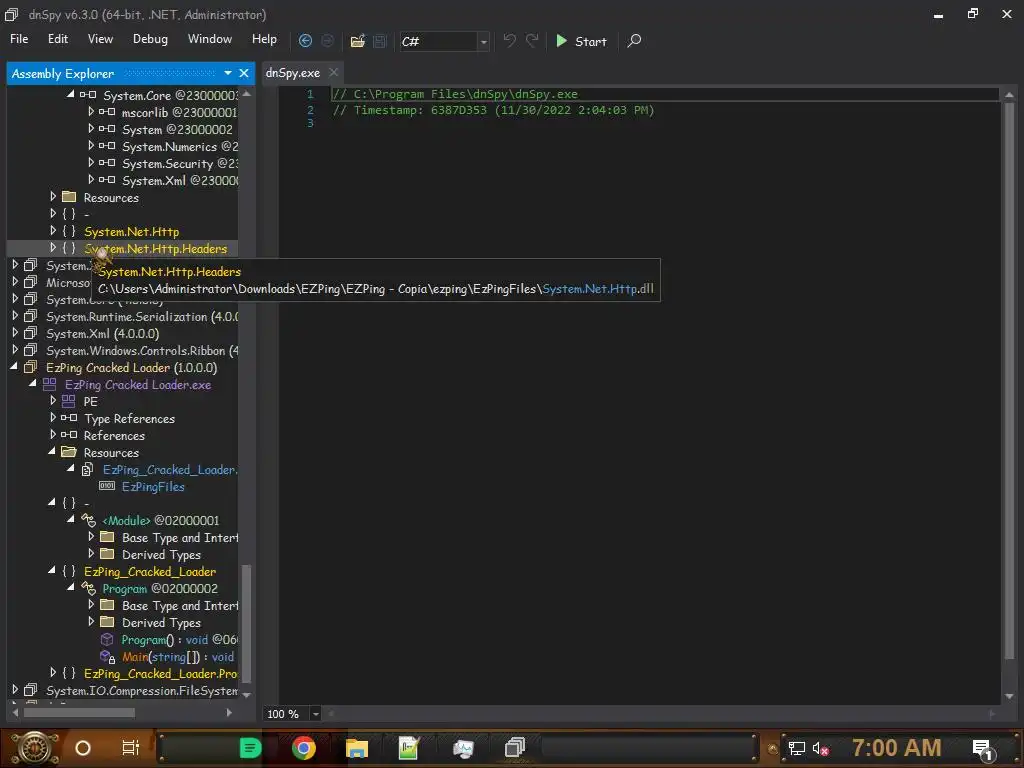Open the notification center tray icon

pos(982,749)
